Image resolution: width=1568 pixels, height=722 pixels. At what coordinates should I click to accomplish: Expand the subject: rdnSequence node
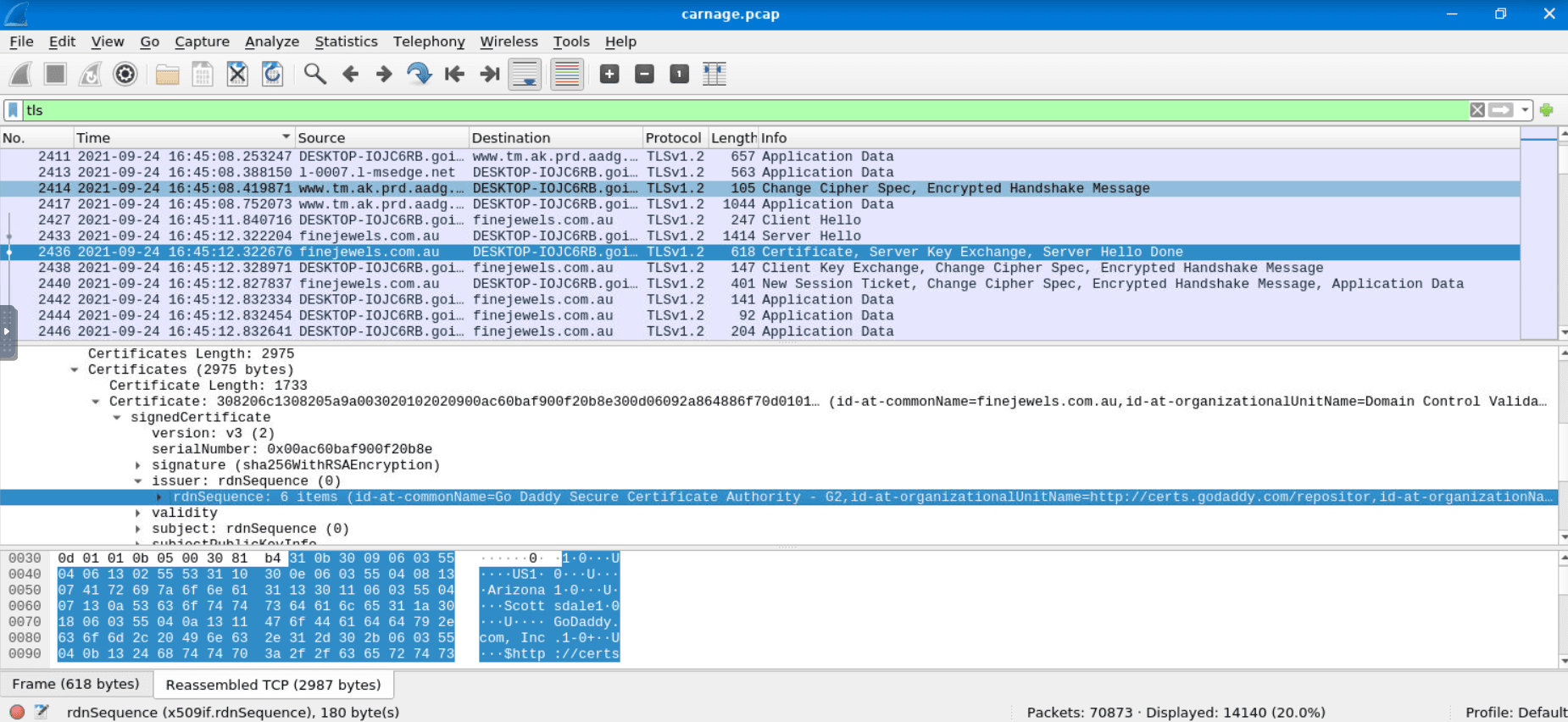click(x=138, y=529)
